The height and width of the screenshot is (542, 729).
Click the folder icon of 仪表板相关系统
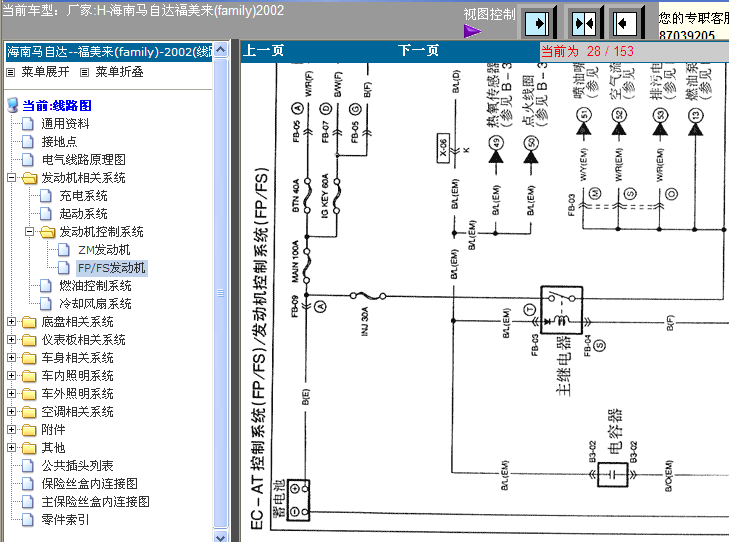pos(29,340)
